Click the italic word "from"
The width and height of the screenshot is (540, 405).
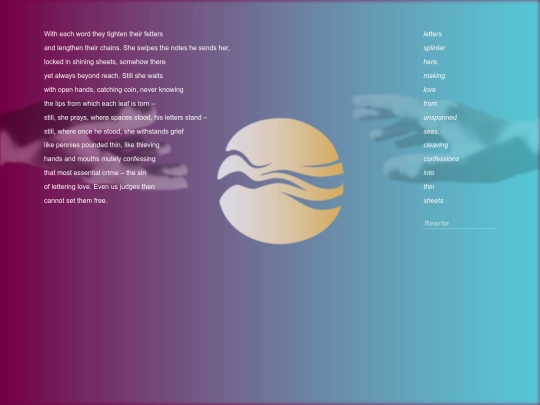click(x=430, y=104)
